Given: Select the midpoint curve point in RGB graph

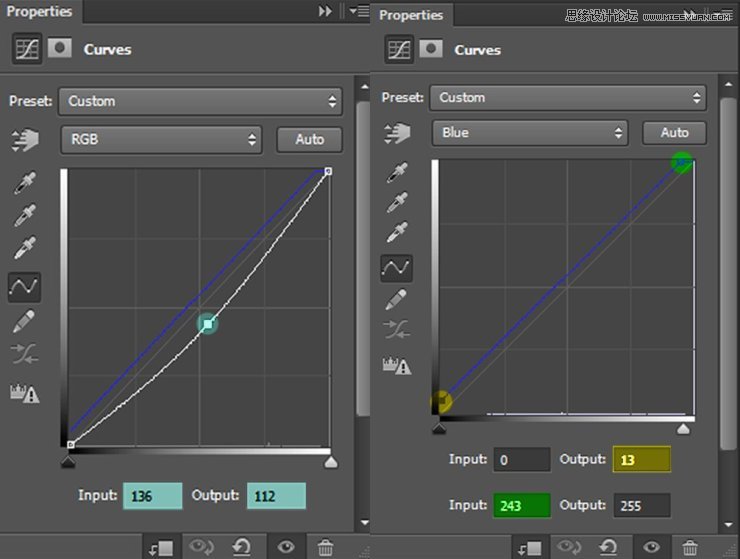Looking at the screenshot, I should (x=208, y=324).
